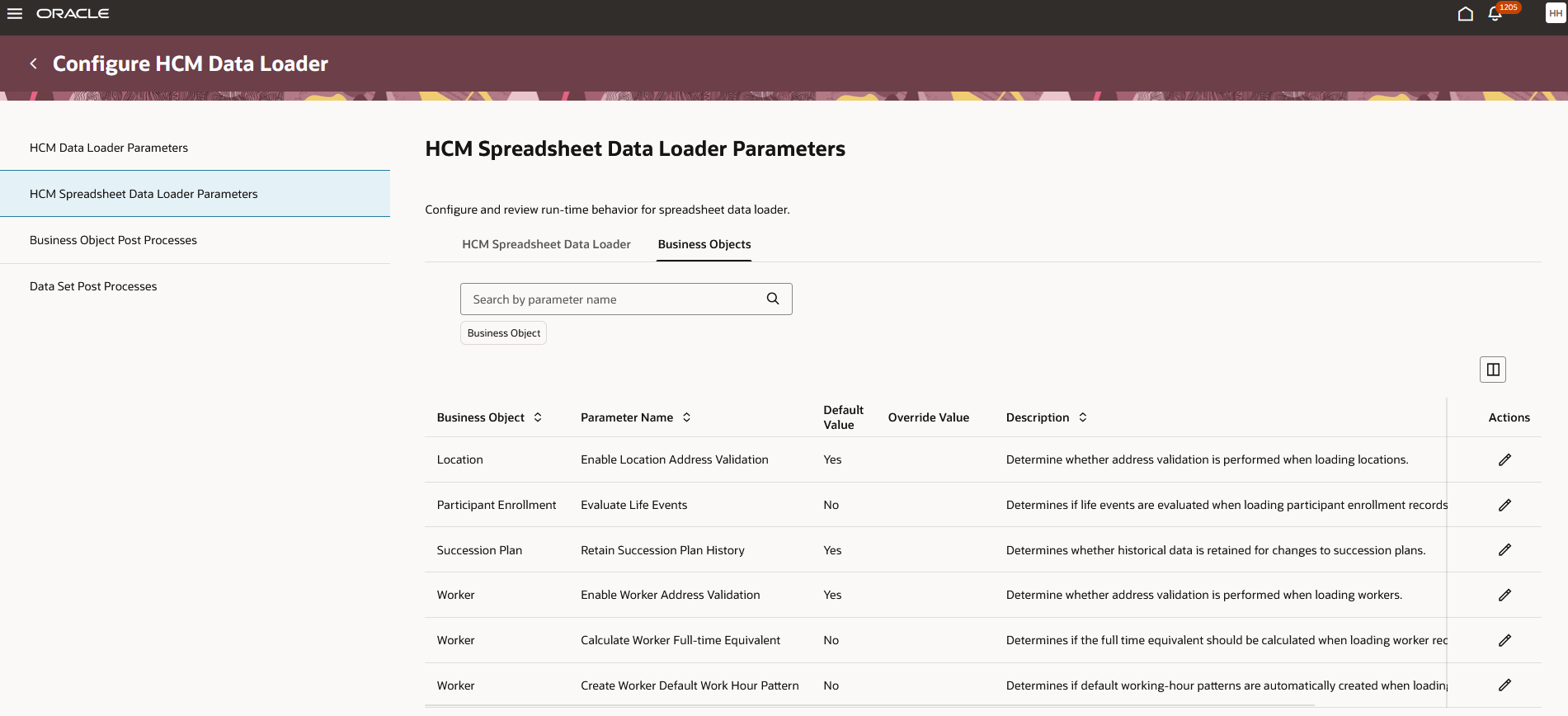Click the Default Value column header

pos(843,417)
